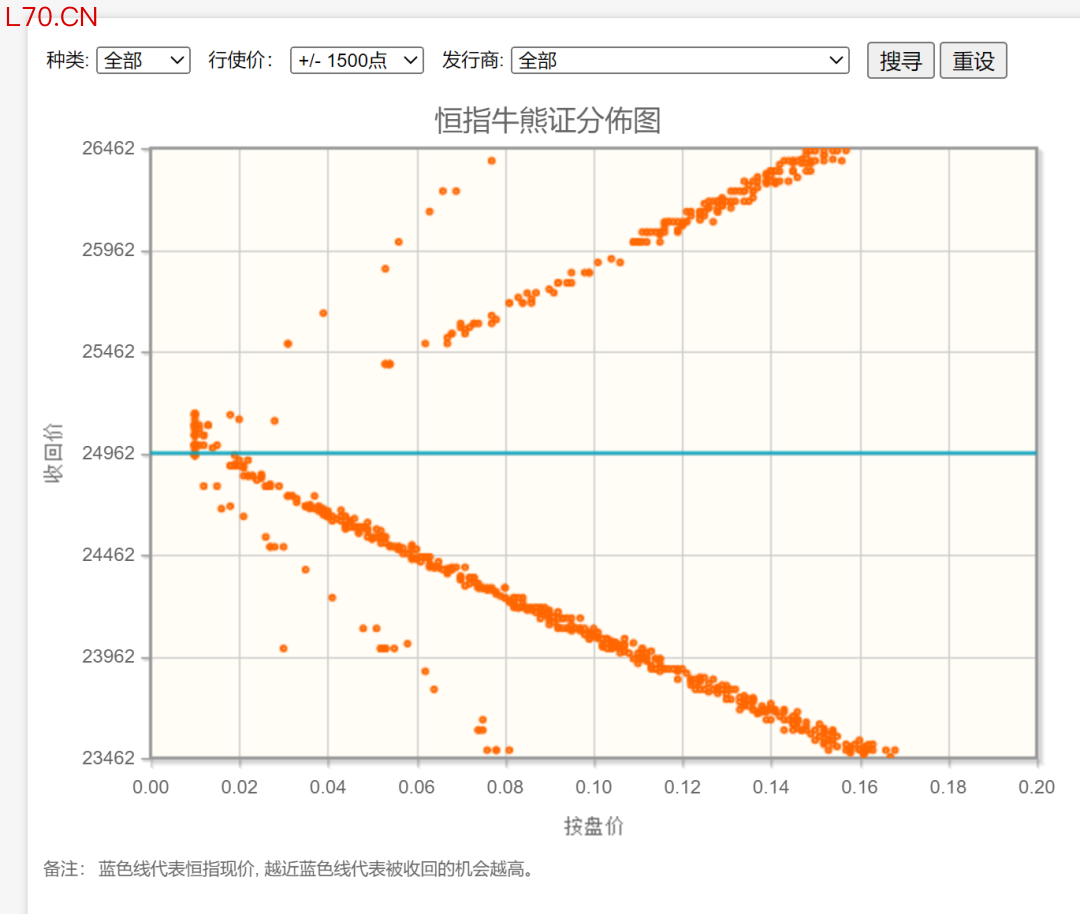Select the topmost isolated dot near 0.076

point(491,160)
